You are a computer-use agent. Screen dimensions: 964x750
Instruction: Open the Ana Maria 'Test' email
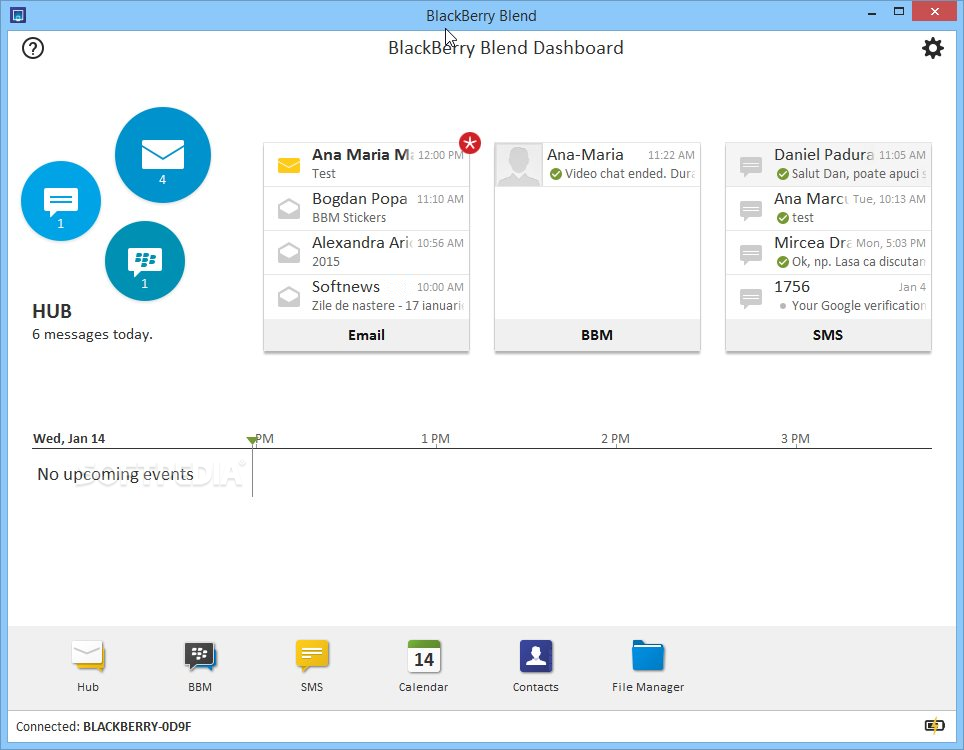pyautogui.click(x=366, y=165)
